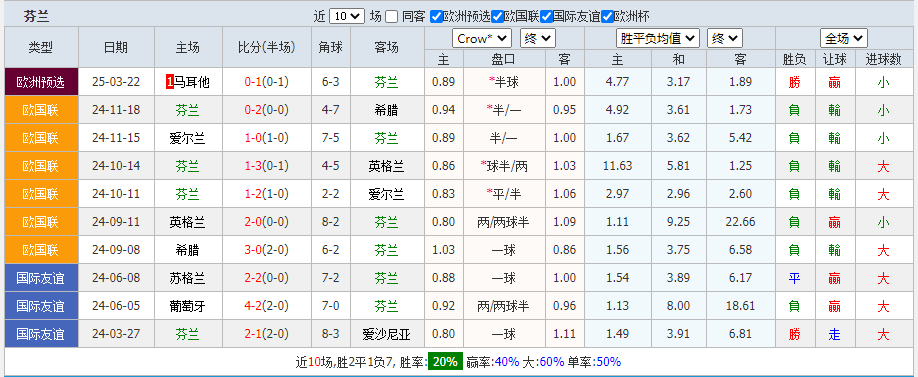918x377 pixels.
Task: Click the 欧洲预选 type cell
Action: pos(41,82)
